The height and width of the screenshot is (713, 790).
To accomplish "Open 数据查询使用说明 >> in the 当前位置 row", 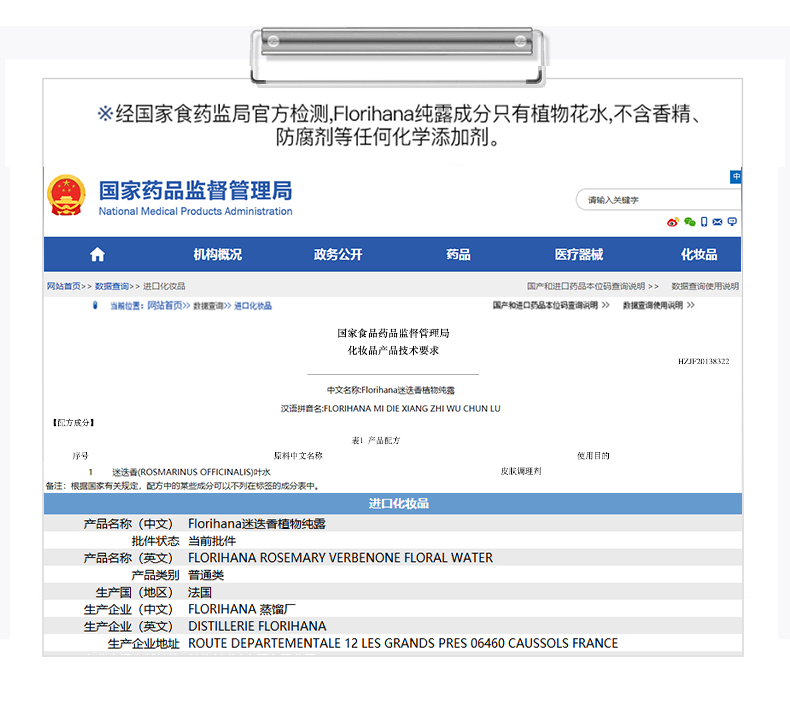I will 659,305.
